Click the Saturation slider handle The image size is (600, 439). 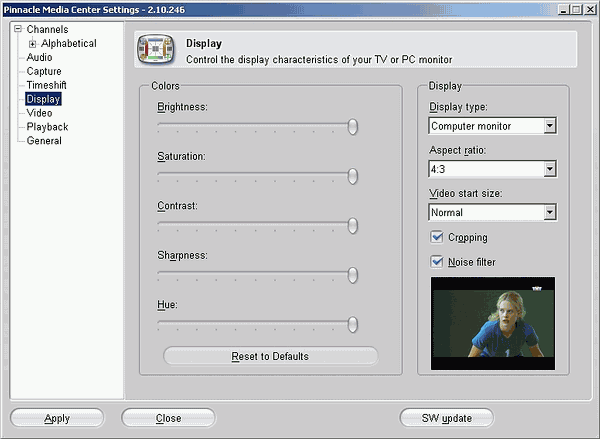tap(352, 176)
